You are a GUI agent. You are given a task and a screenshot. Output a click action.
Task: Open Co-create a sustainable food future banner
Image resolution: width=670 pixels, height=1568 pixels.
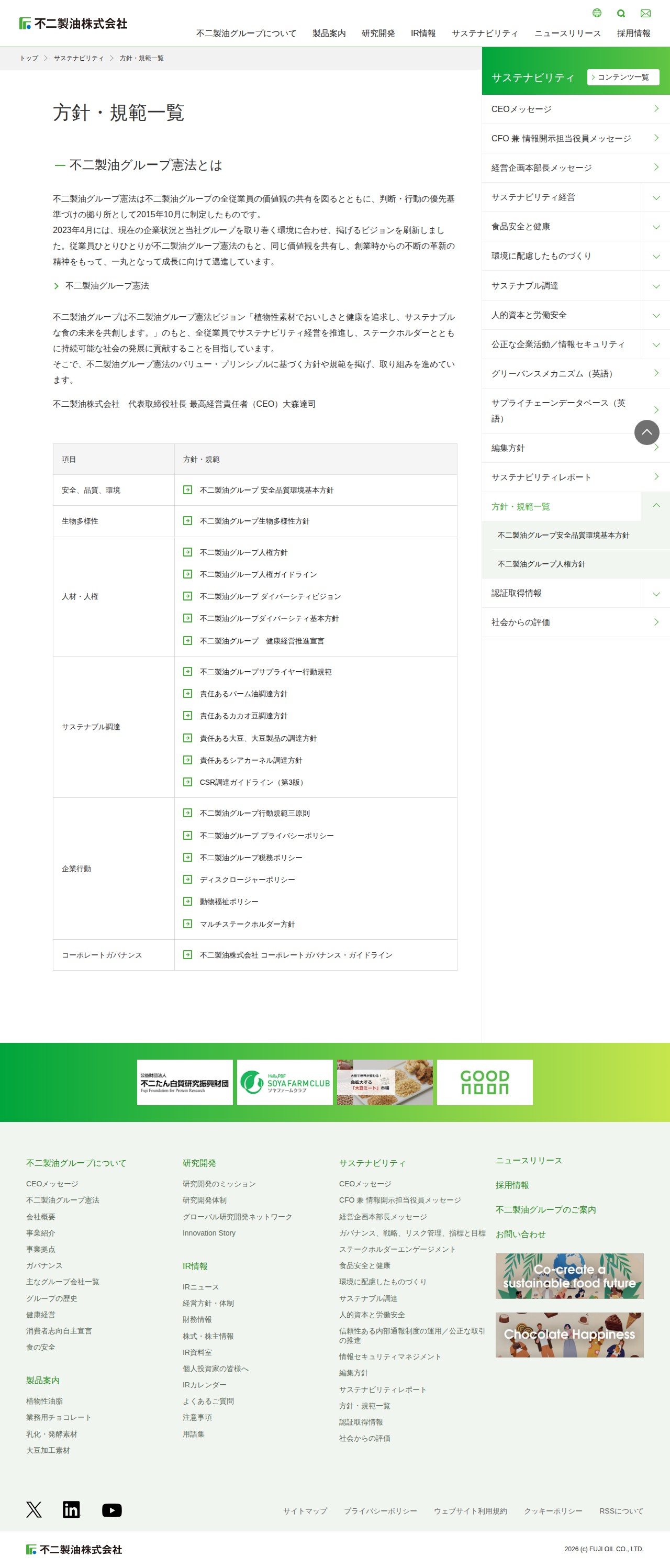pyautogui.click(x=569, y=1276)
